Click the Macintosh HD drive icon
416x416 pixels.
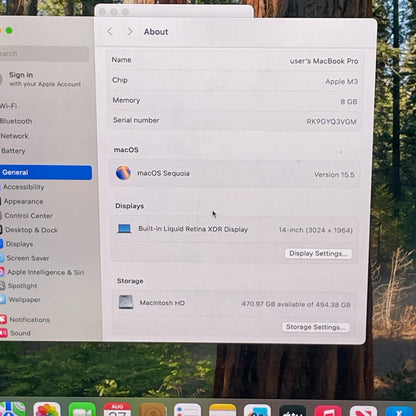tap(126, 302)
